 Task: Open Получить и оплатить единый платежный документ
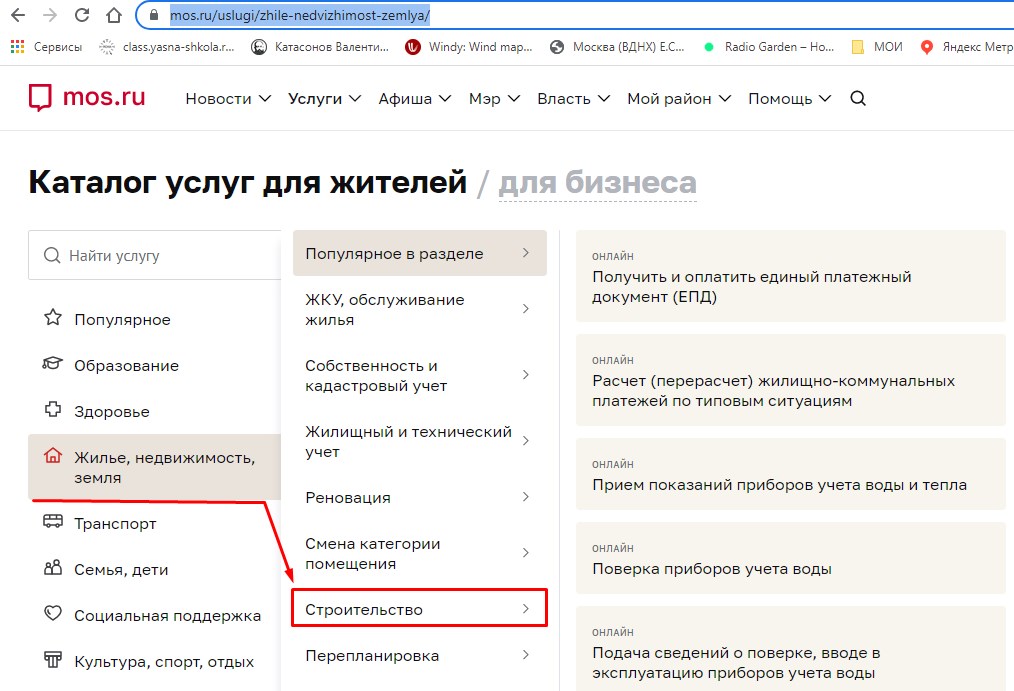click(790, 276)
